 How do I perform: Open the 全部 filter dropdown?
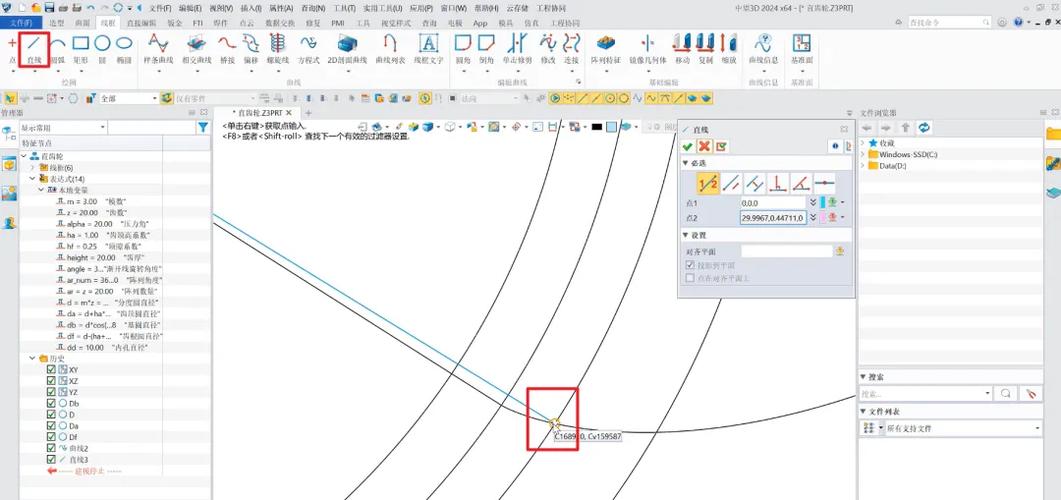(129, 98)
